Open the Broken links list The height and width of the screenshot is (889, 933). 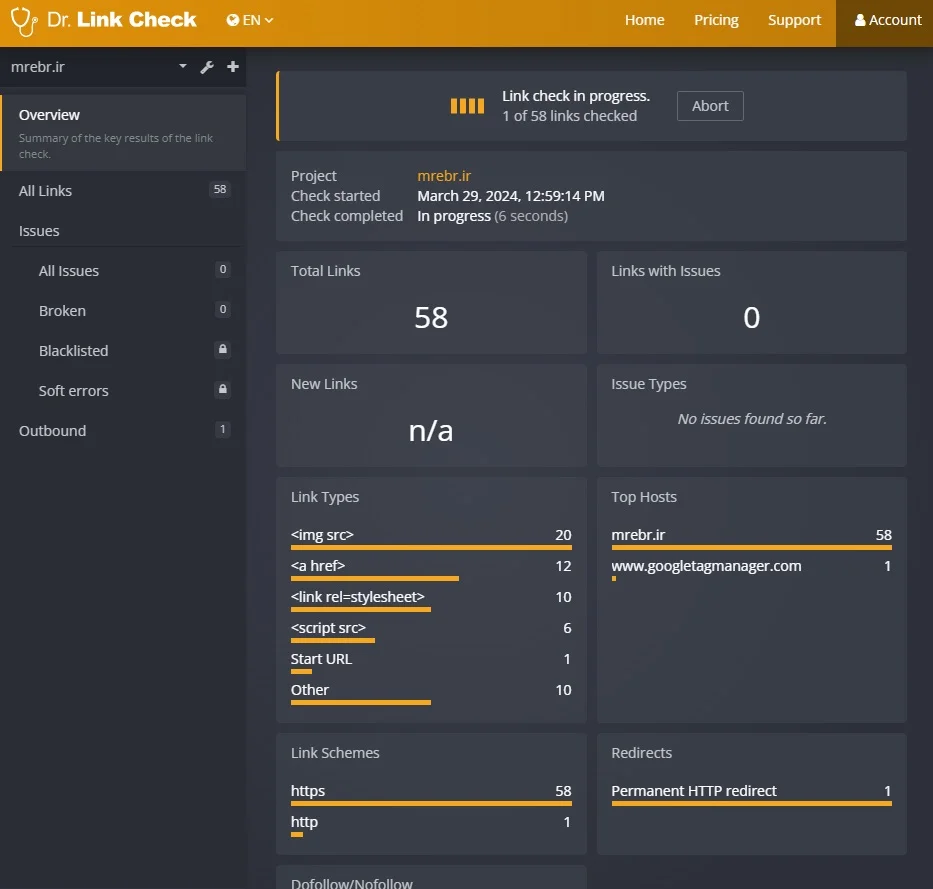(123, 311)
